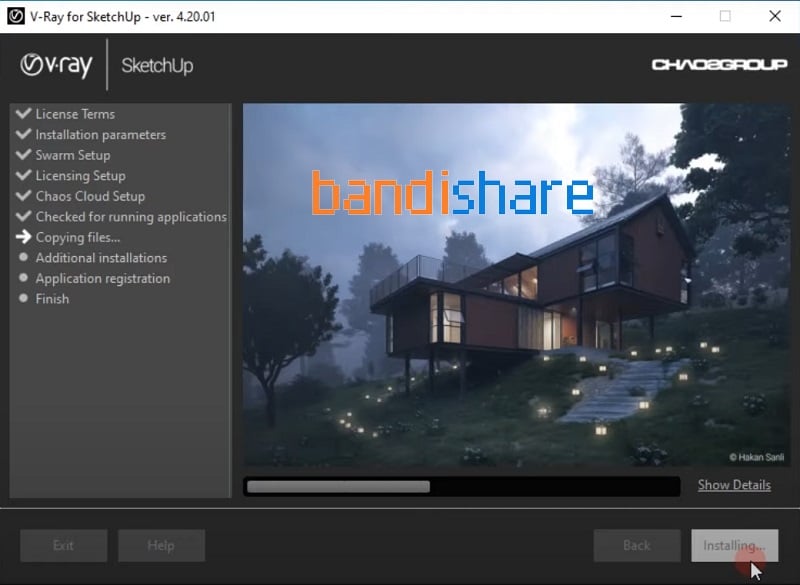
Task: Click the V-Ray logo in header
Action: click(x=56, y=65)
